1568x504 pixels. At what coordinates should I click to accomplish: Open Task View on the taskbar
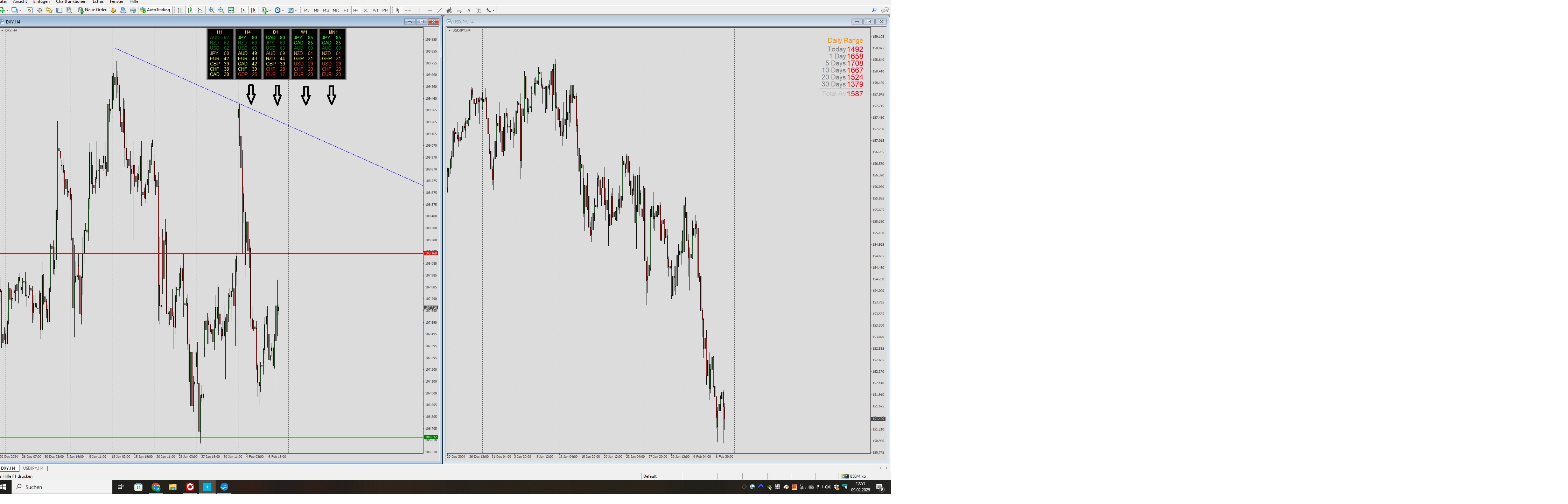(120, 486)
